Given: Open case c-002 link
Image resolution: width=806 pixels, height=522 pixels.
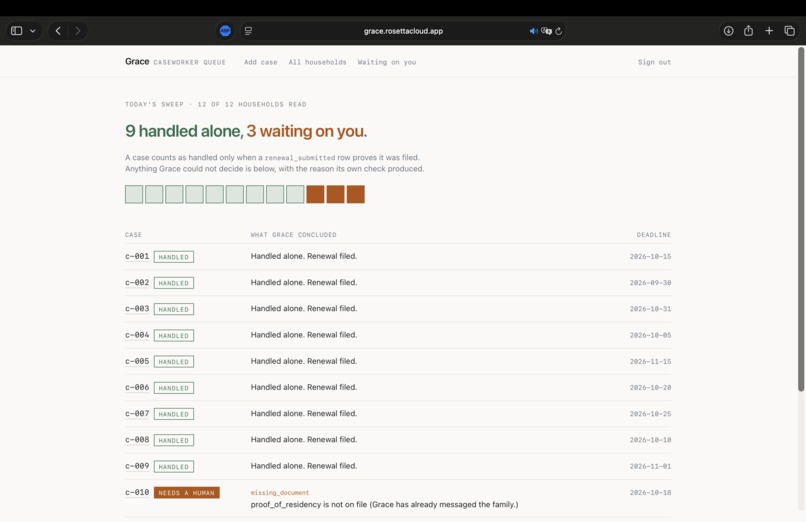Looking at the screenshot, I should coord(137,282).
